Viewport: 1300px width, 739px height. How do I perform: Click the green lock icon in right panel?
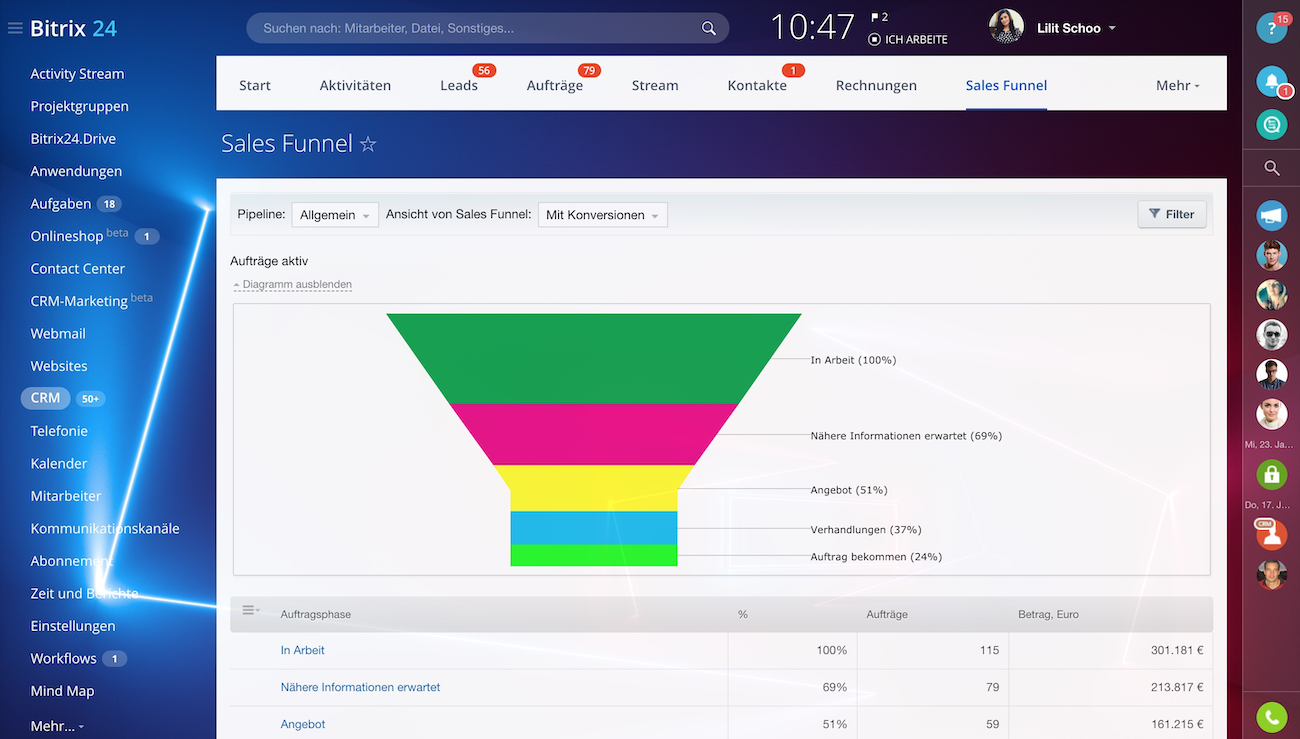coord(1271,474)
